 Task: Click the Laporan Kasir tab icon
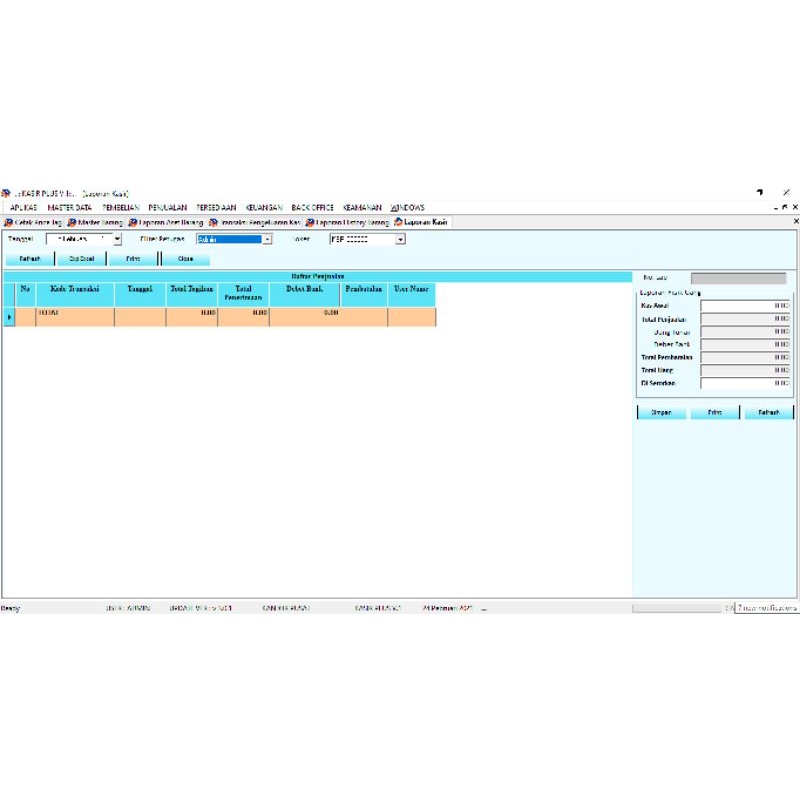(x=397, y=222)
